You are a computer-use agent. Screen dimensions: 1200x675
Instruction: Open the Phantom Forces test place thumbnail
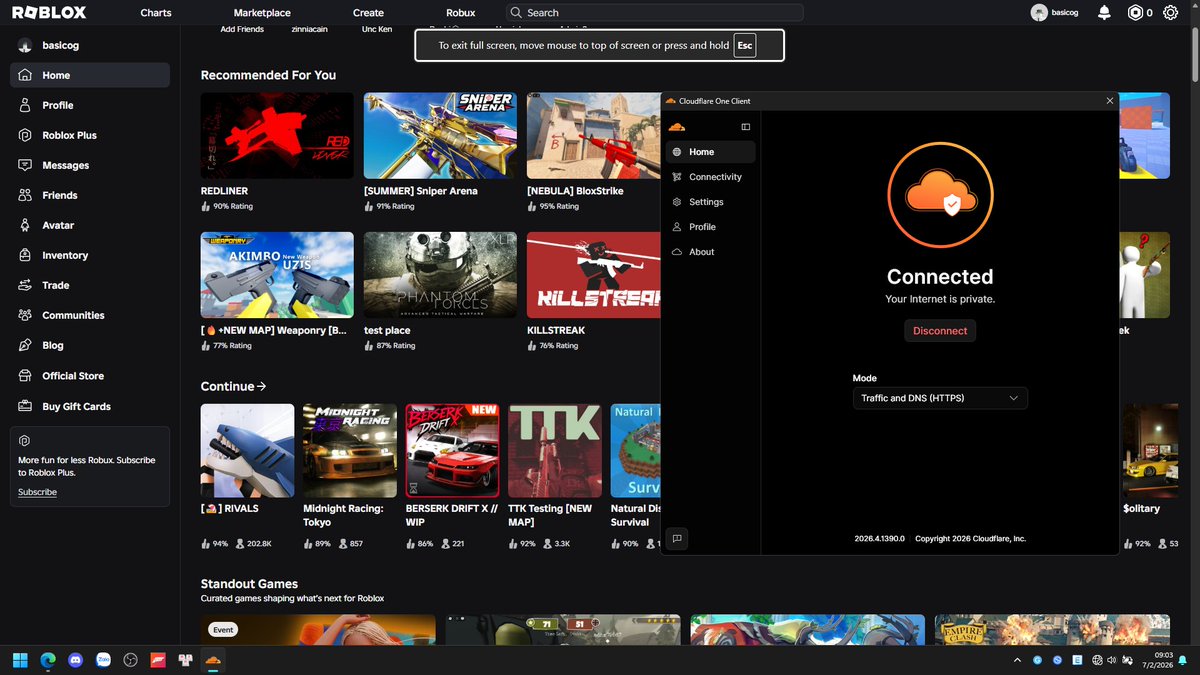click(x=440, y=275)
